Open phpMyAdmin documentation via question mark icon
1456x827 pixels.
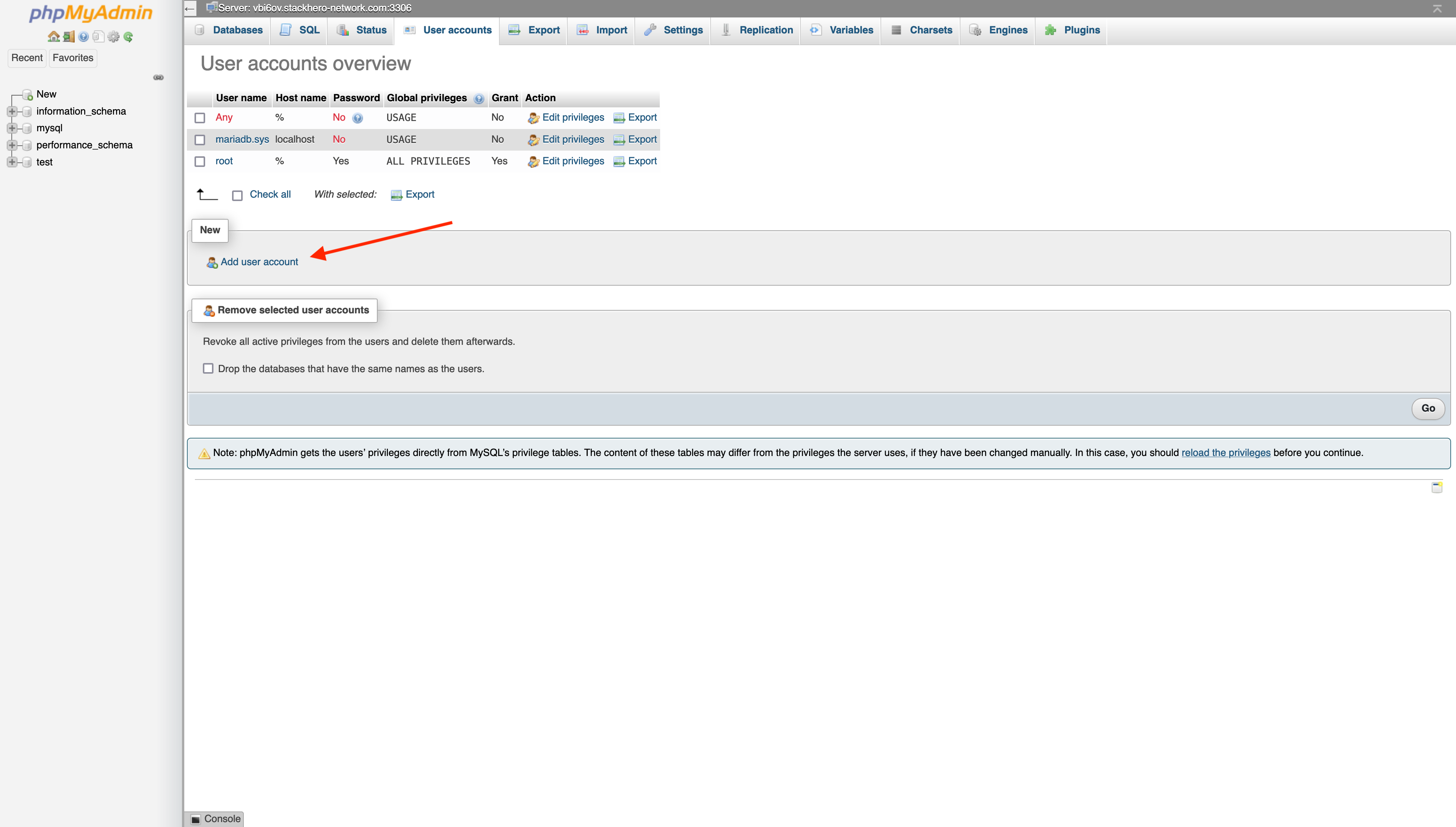83,36
